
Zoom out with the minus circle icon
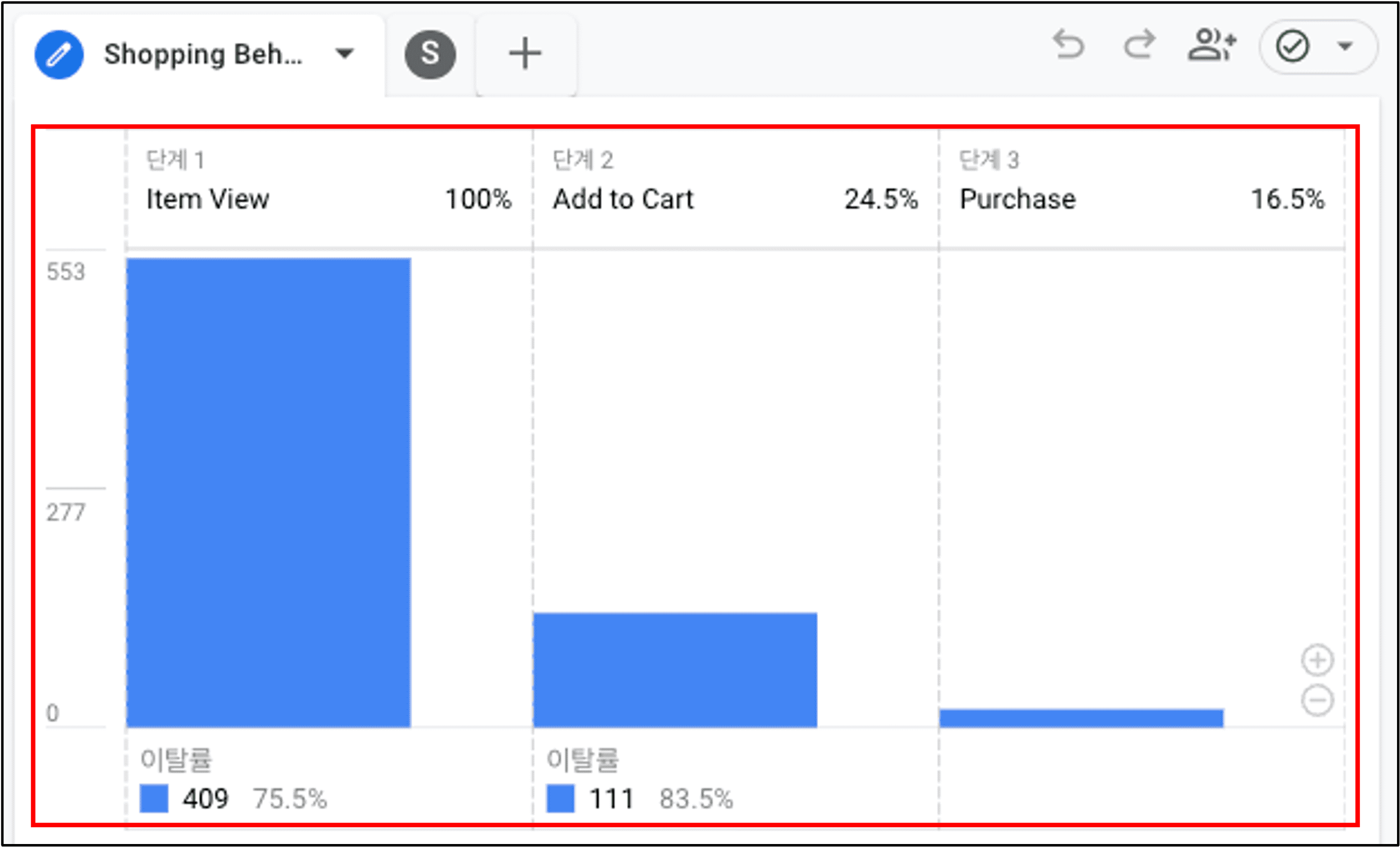pos(1317,700)
